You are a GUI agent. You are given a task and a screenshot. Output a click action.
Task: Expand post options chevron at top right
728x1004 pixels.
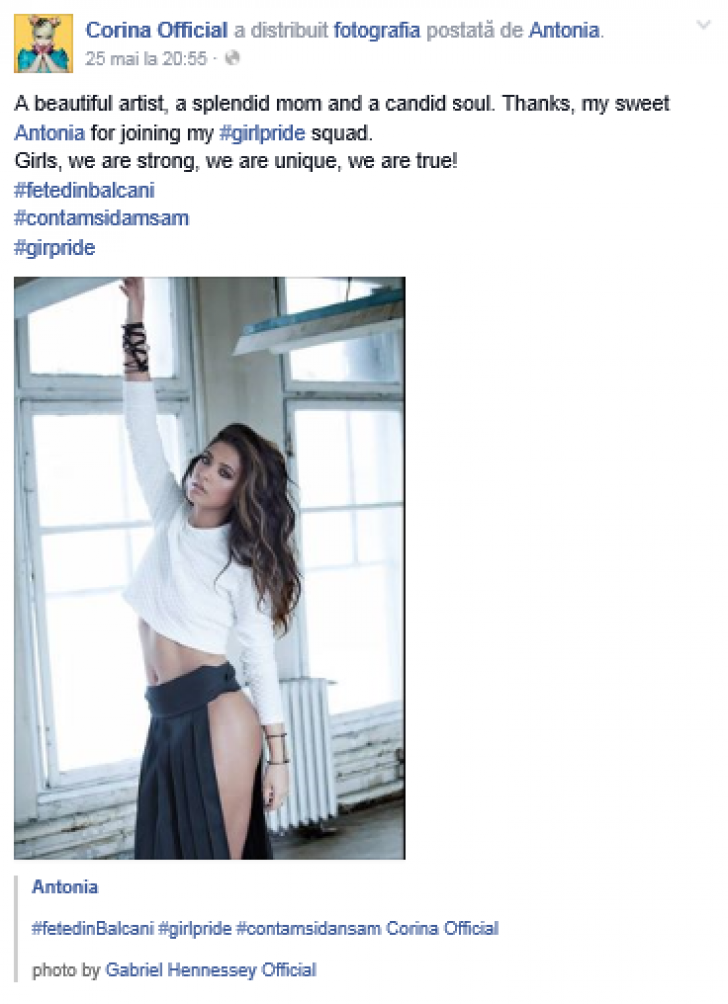tap(704, 25)
